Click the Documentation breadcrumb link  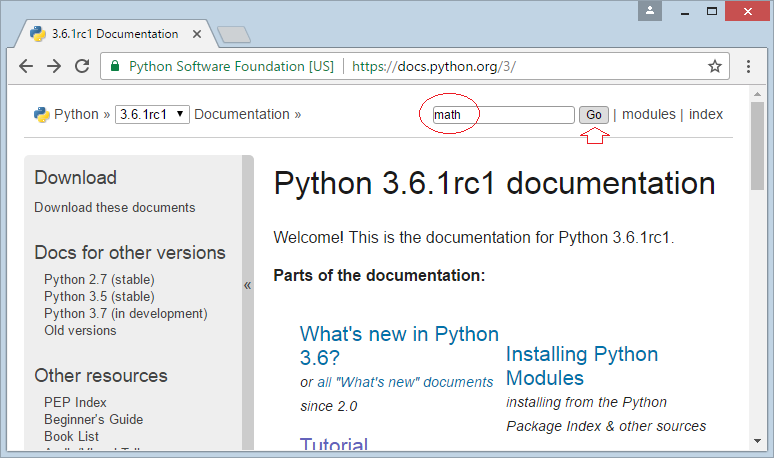pyautogui.click(x=242, y=114)
